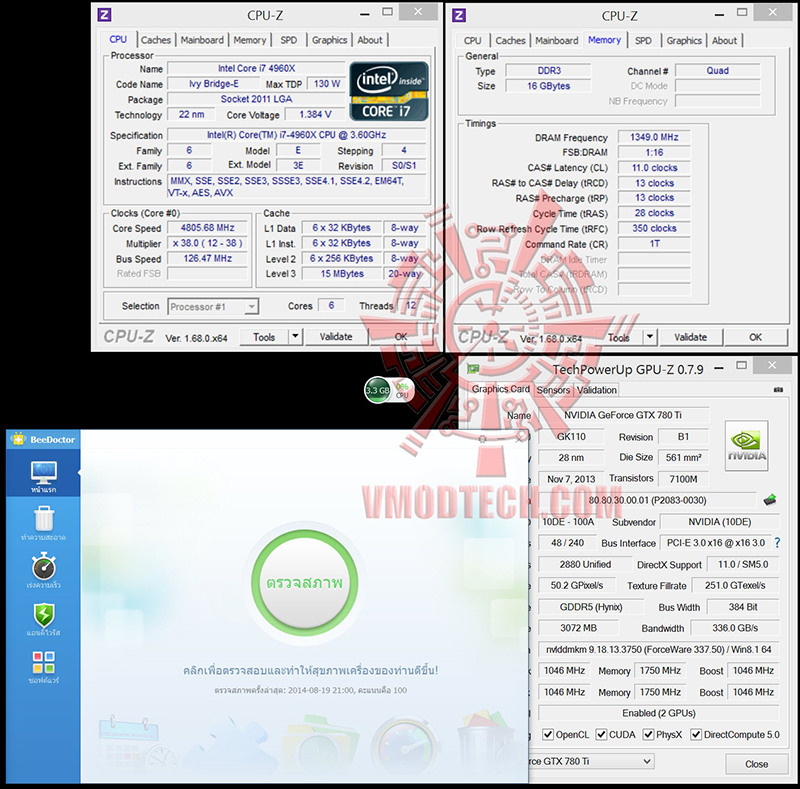Click the memory Type value DDR3
The image size is (800, 789).
tap(548, 70)
